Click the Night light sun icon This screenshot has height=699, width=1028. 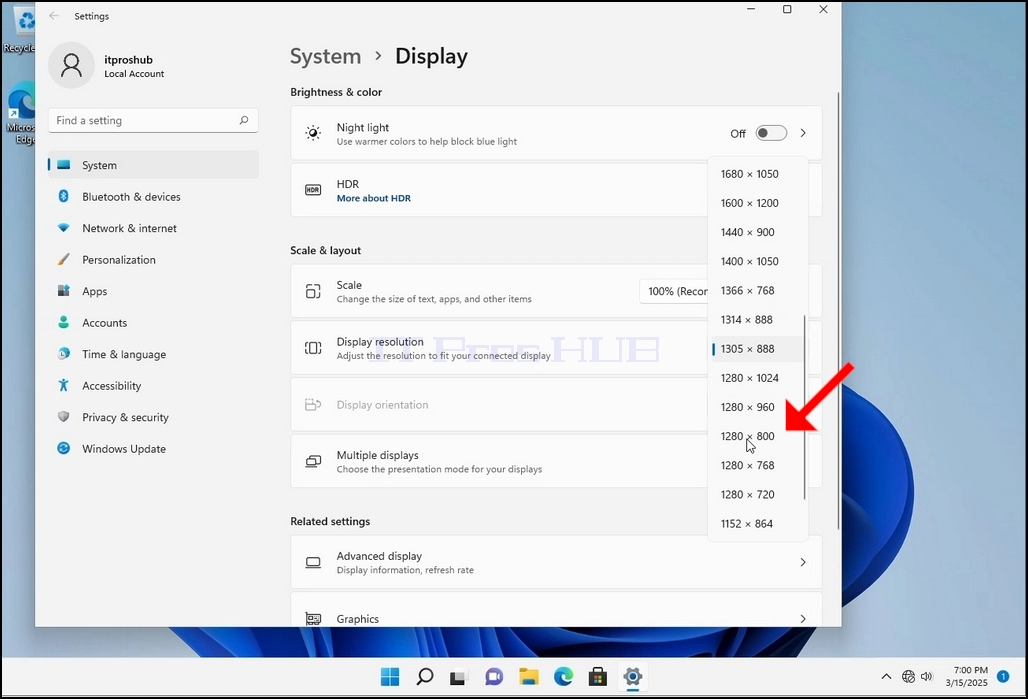click(313, 133)
